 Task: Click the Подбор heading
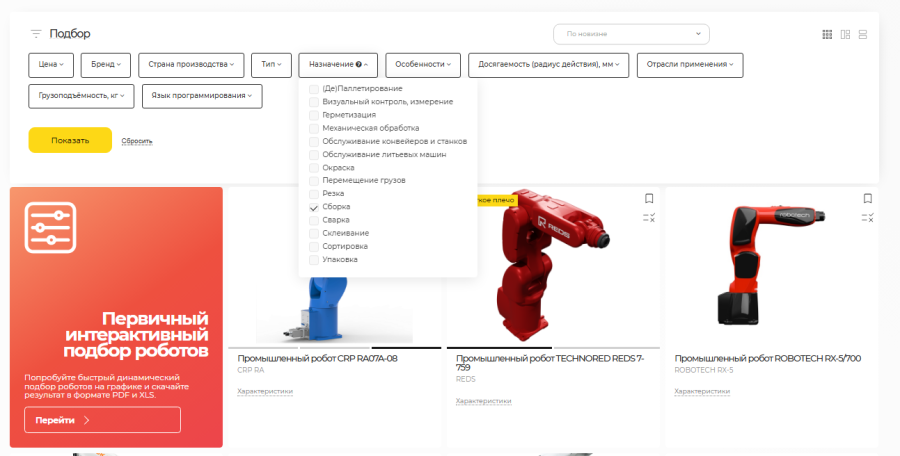coord(70,34)
